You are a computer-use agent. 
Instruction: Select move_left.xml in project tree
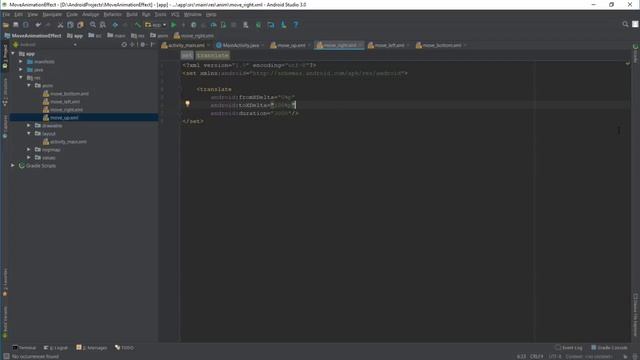62,102
